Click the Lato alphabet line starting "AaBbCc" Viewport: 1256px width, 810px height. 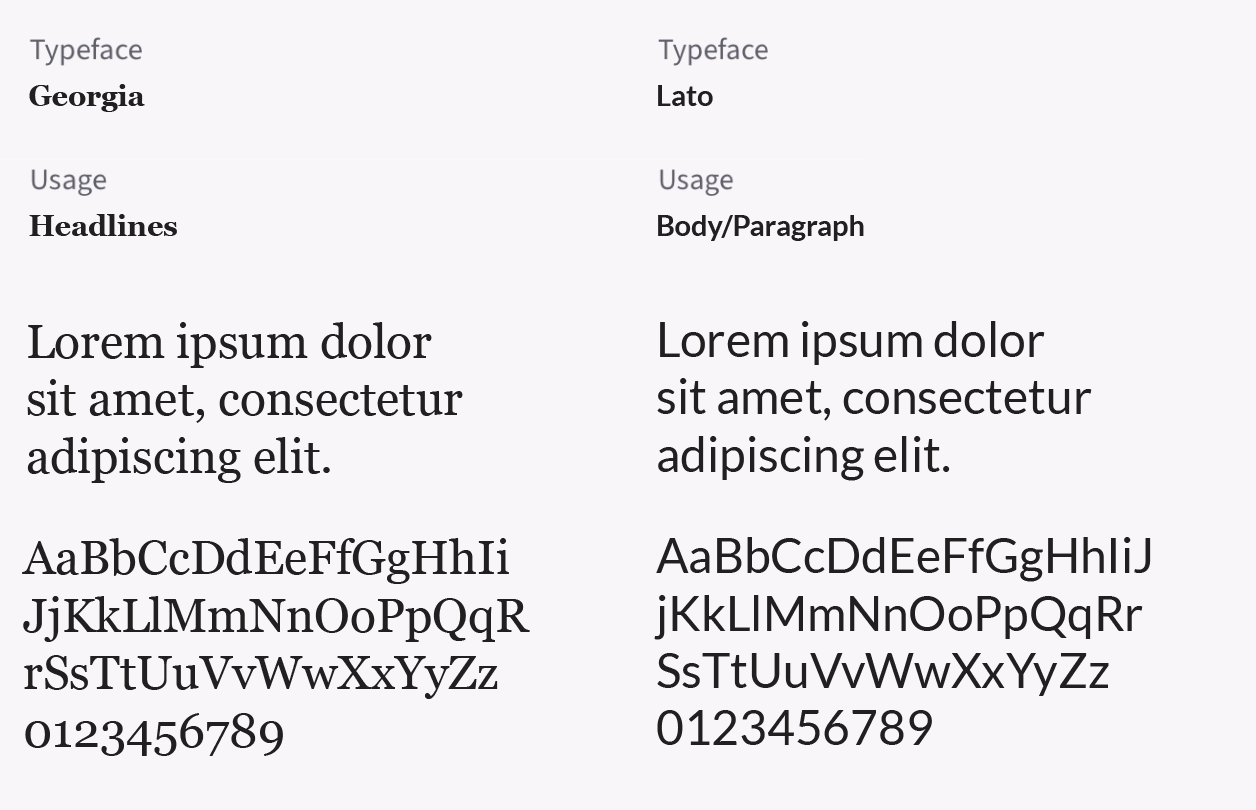point(904,556)
